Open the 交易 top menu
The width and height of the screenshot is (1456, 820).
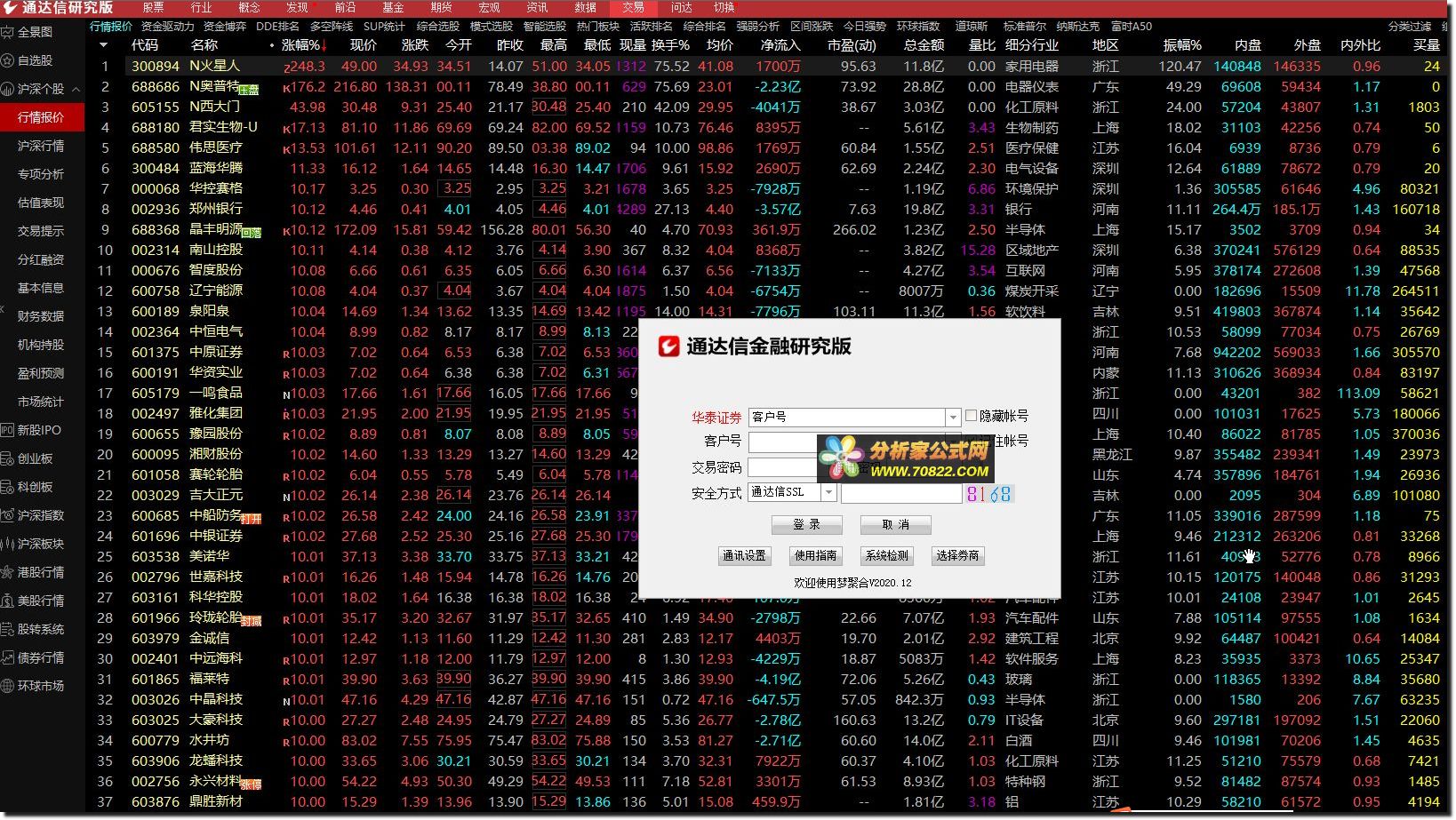click(634, 7)
